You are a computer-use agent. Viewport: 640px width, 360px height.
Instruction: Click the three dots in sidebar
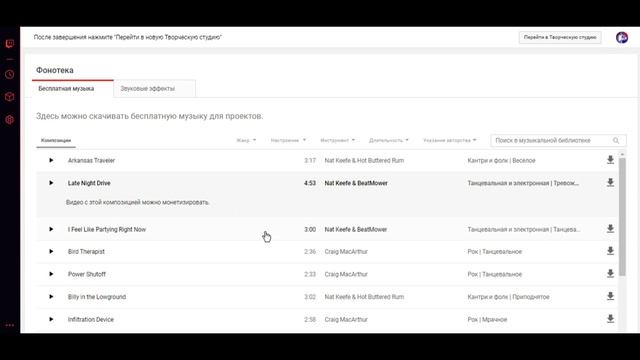coord(10,325)
